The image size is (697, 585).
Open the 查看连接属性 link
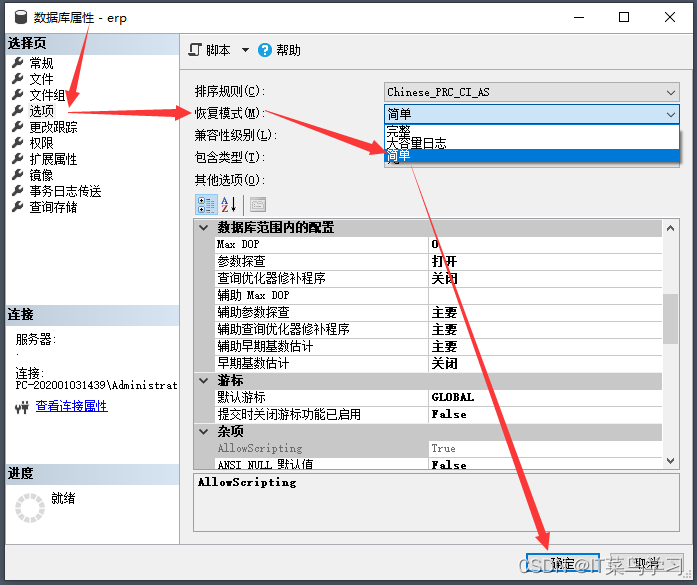pos(71,406)
